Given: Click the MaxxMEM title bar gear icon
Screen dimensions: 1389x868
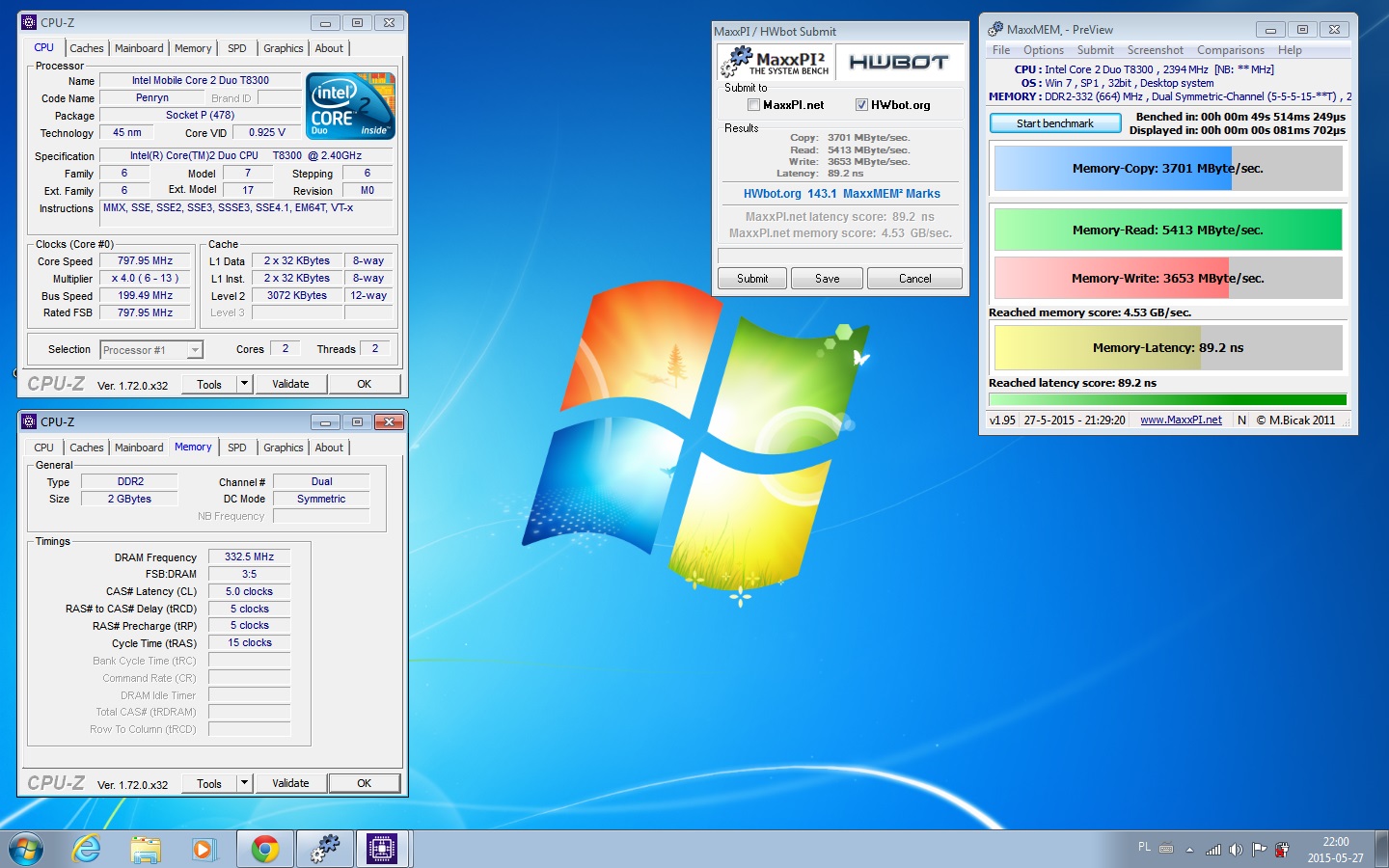Looking at the screenshot, I should point(994,29).
